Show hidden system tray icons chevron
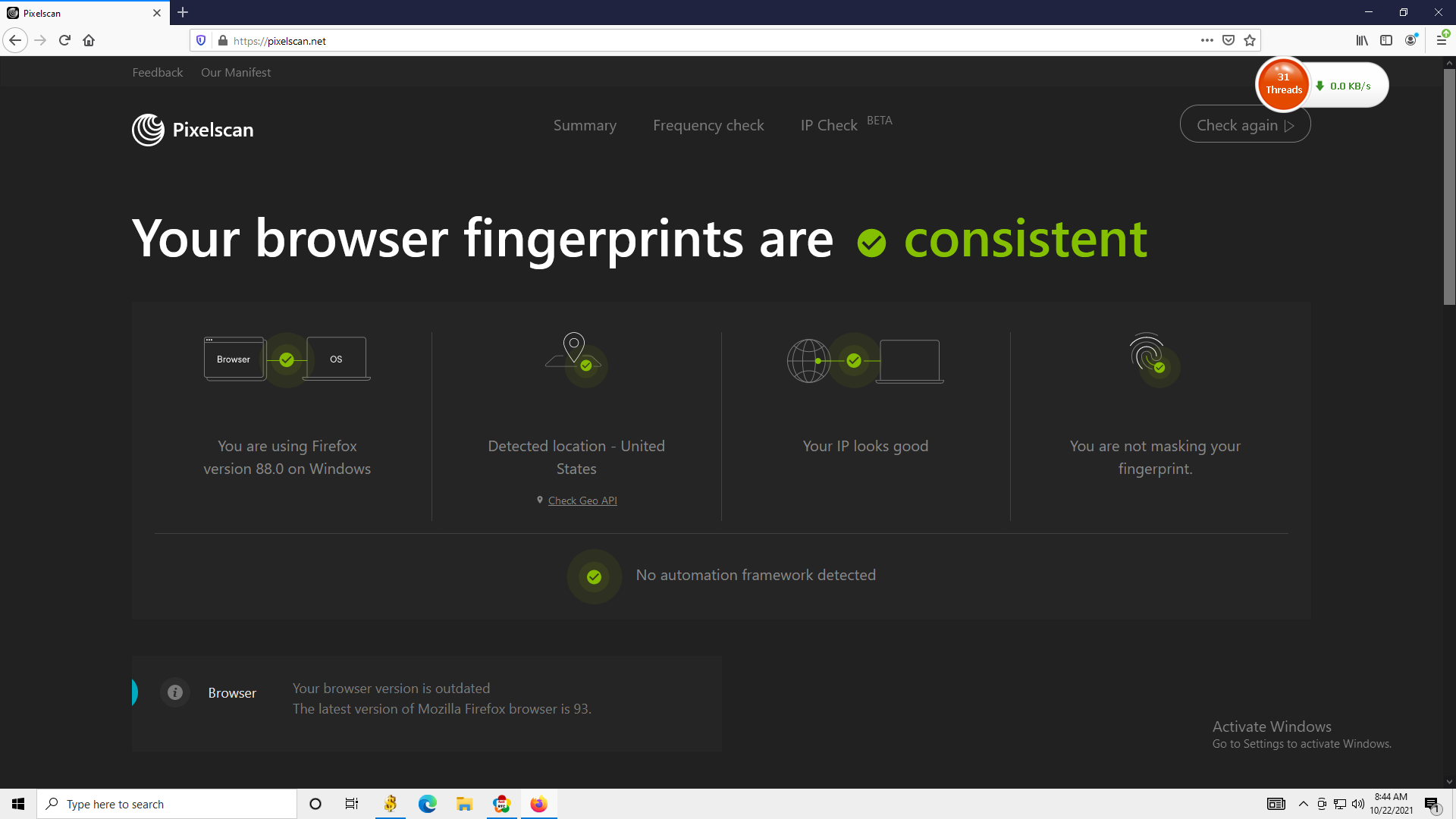 pyautogui.click(x=1303, y=804)
